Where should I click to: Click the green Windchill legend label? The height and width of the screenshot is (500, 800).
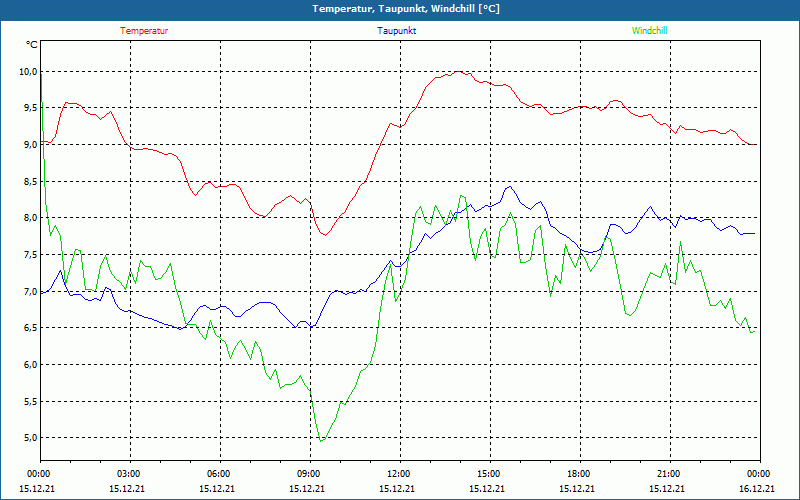(649, 31)
